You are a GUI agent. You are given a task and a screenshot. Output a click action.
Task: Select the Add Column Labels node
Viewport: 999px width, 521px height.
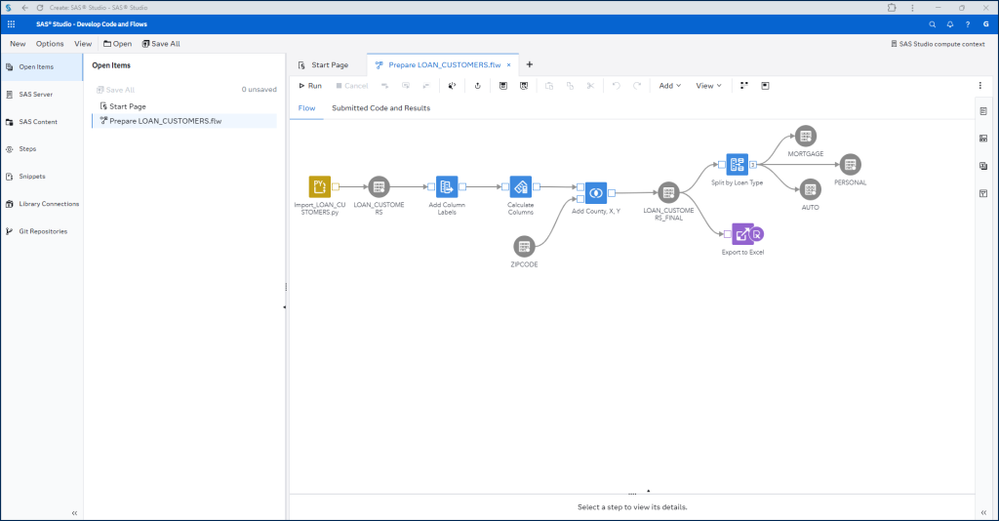447,187
